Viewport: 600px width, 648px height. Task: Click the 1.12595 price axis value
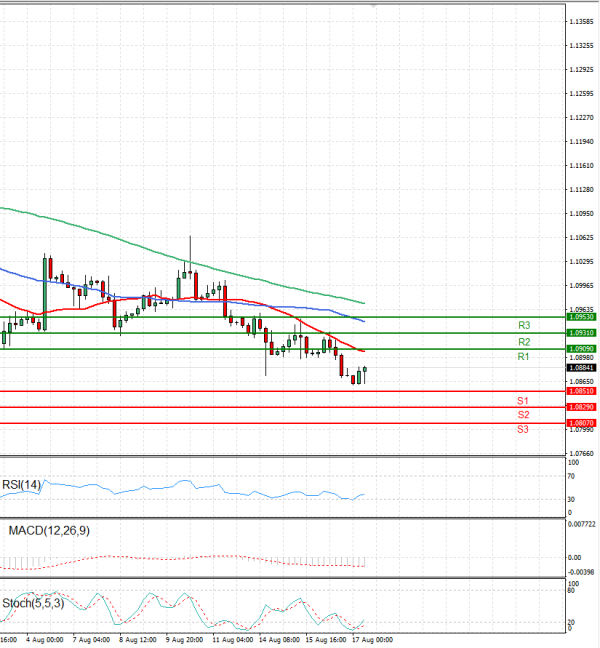(x=581, y=93)
